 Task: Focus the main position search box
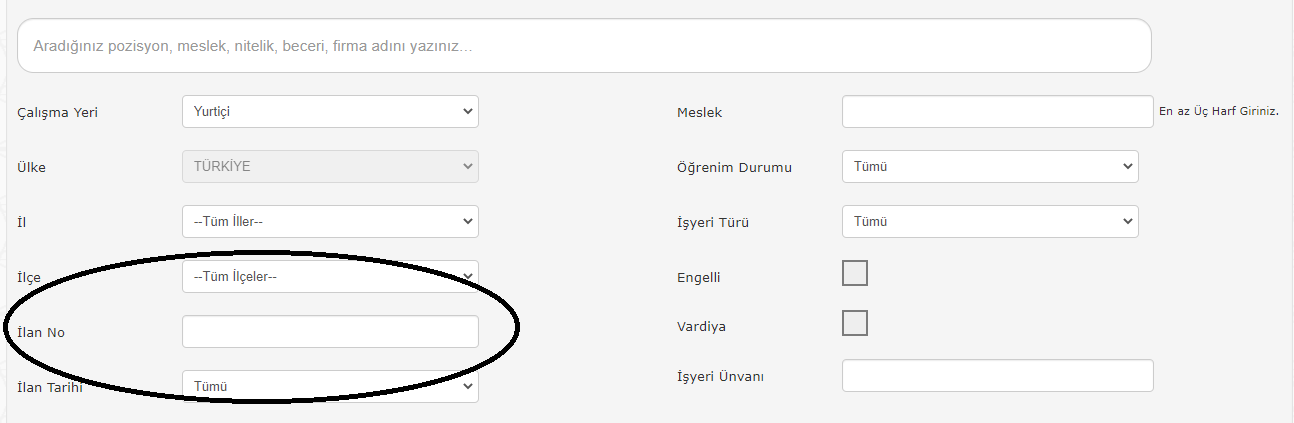click(584, 46)
